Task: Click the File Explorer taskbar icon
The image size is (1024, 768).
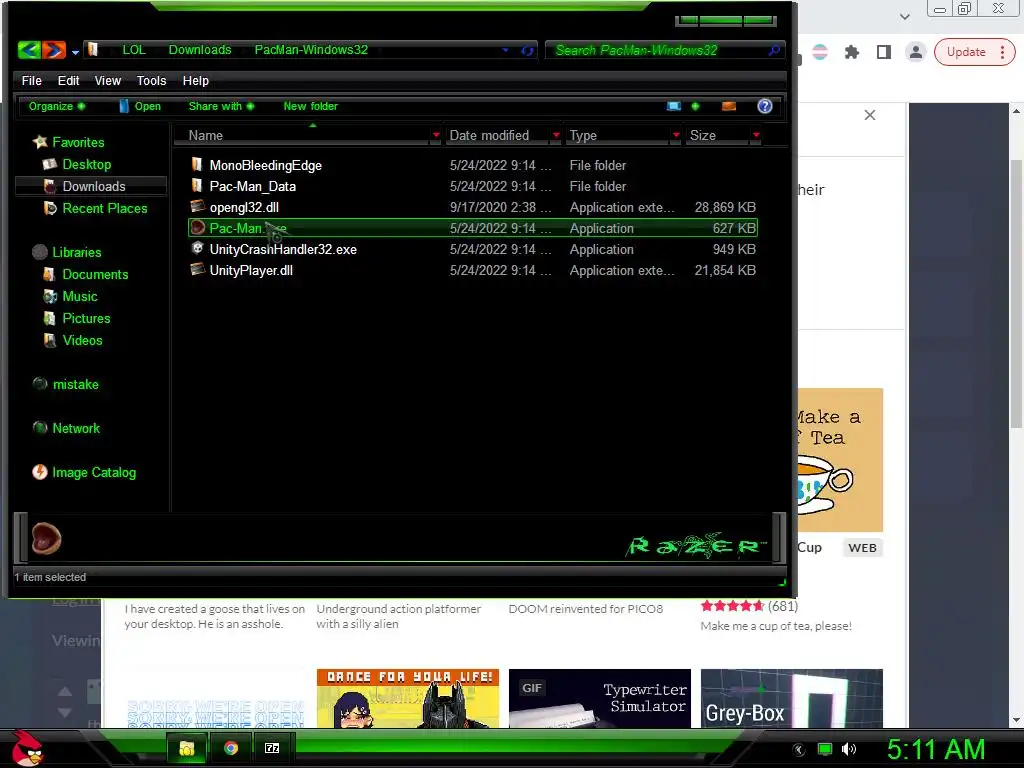Action: (x=186, y=748)
